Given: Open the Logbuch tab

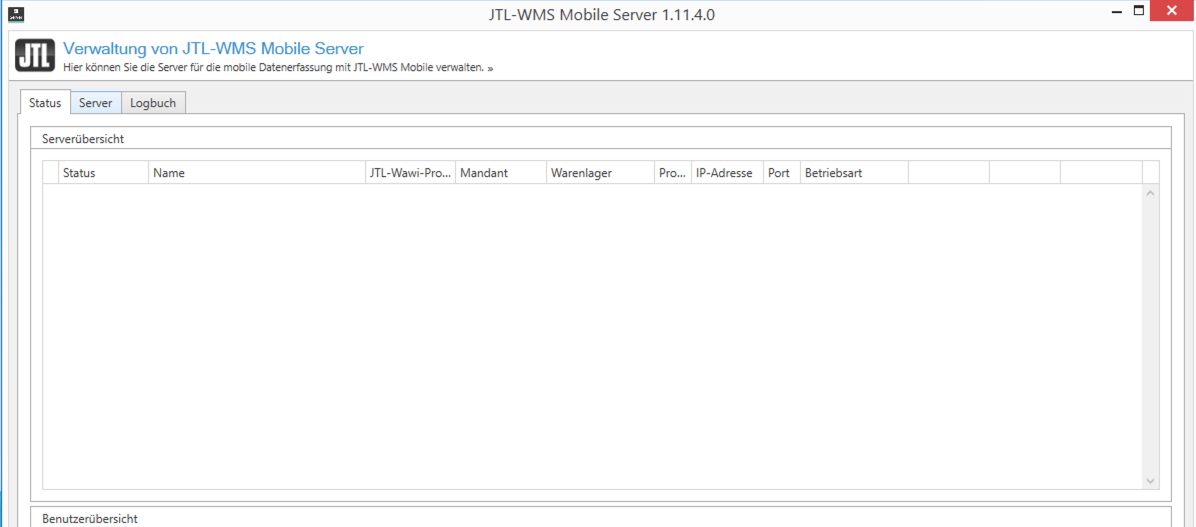Looking at the screenshot, I should 153,103.
